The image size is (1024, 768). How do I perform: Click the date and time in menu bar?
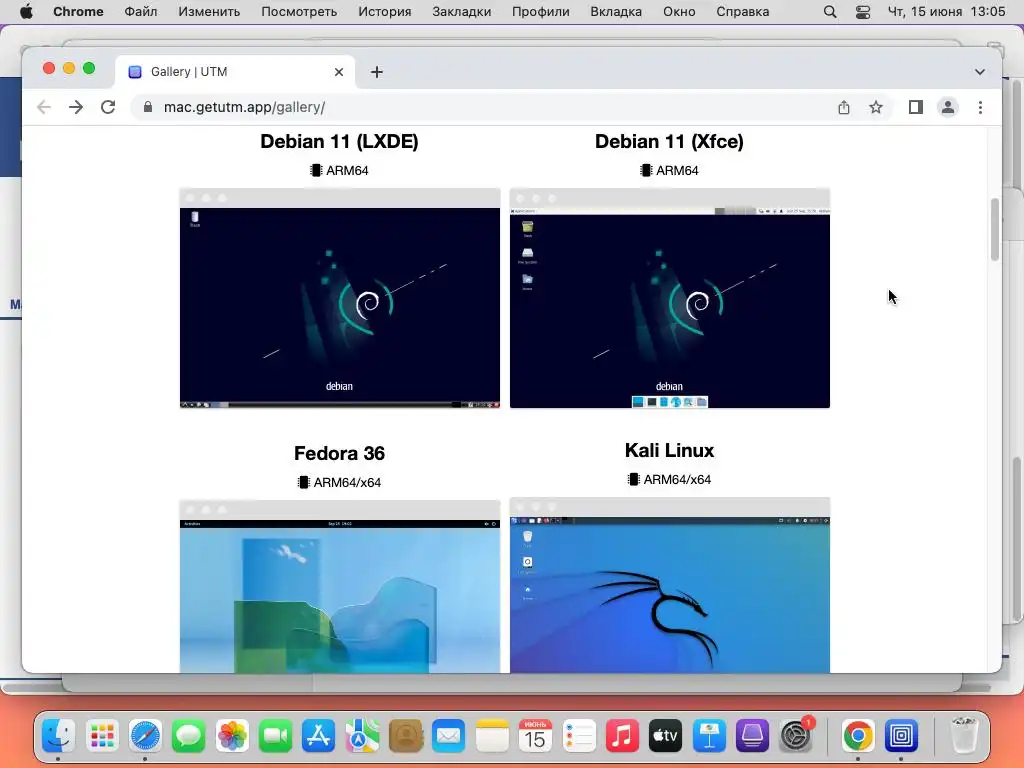tap(946, 12)
